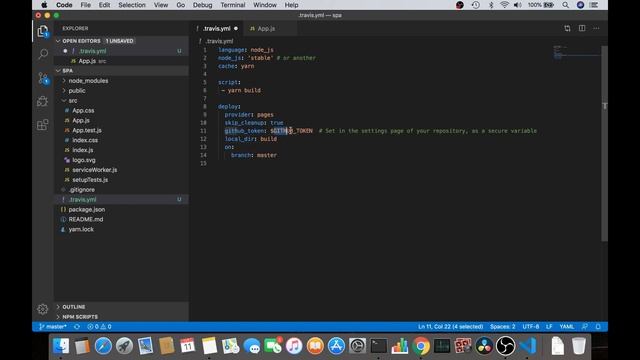Open the Terminal menu

click(x=233, y=5)
